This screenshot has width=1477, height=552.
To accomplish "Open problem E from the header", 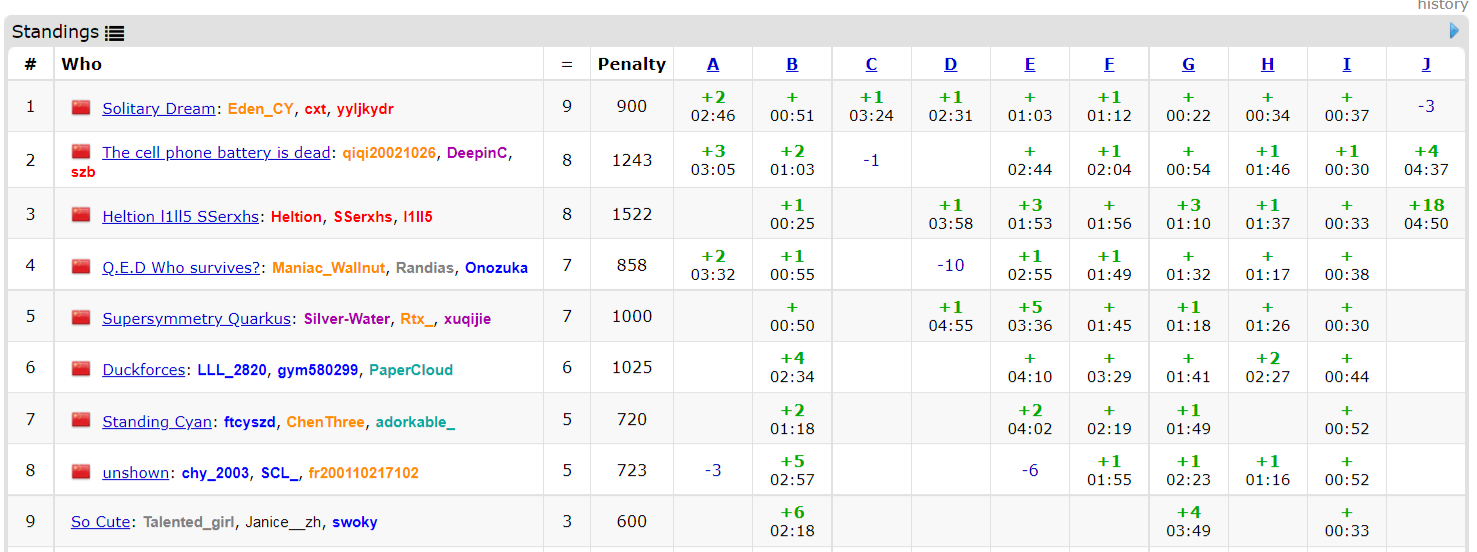I will pyautogui.click(x=1030, y=64).
